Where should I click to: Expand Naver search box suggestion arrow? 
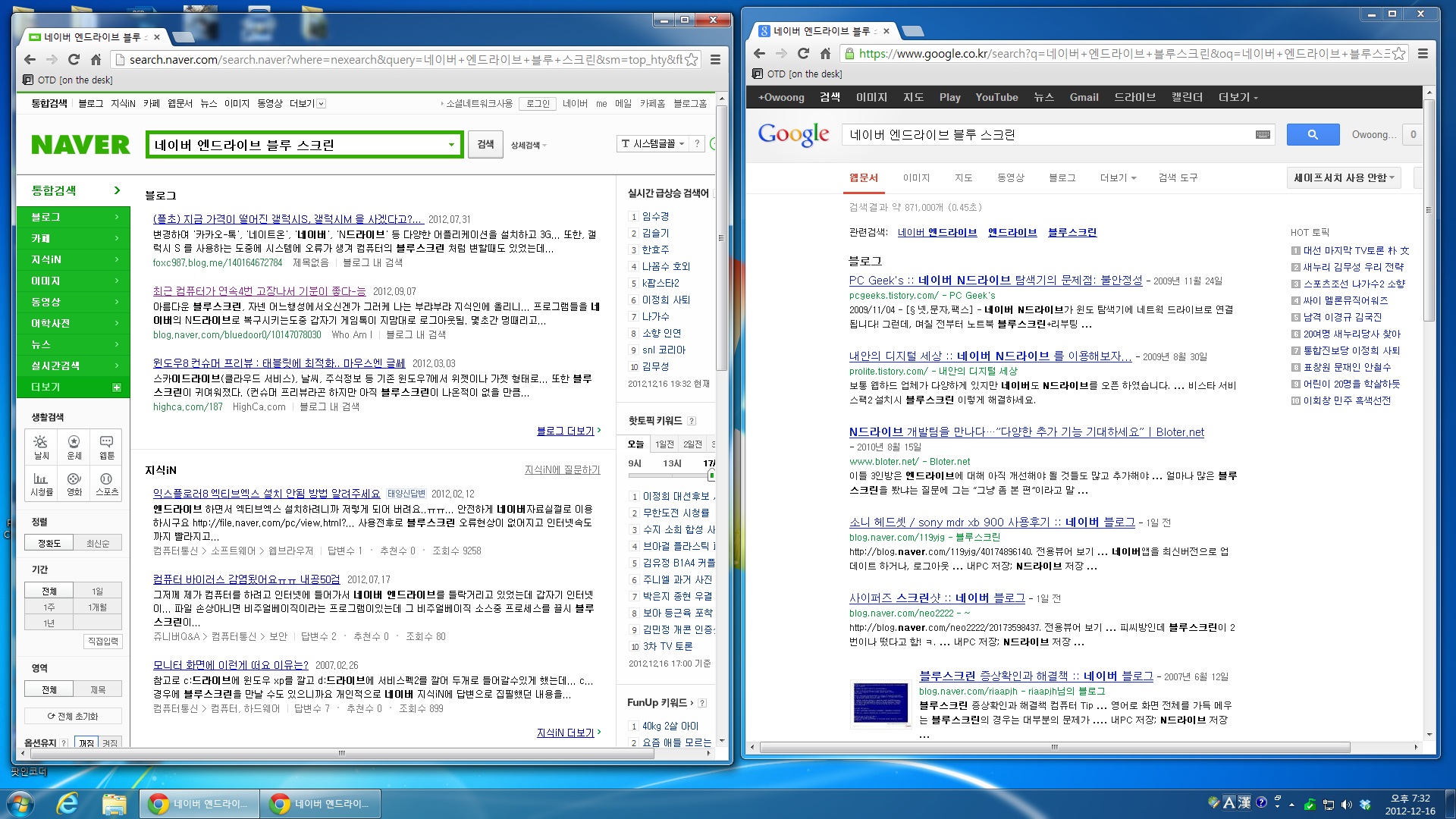tap(451, 144)
